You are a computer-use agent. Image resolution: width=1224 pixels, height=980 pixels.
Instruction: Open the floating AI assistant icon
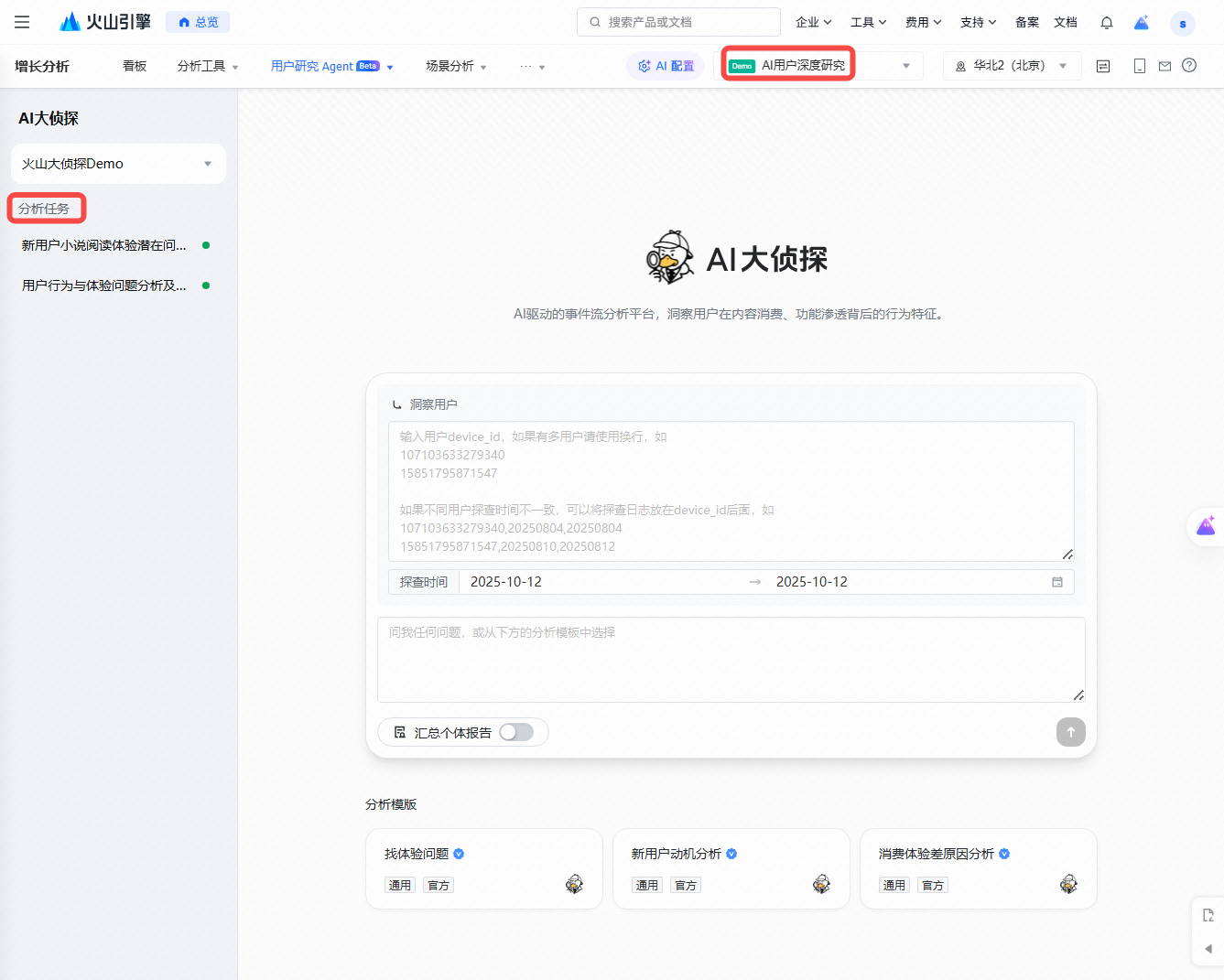pos(1206,526)
